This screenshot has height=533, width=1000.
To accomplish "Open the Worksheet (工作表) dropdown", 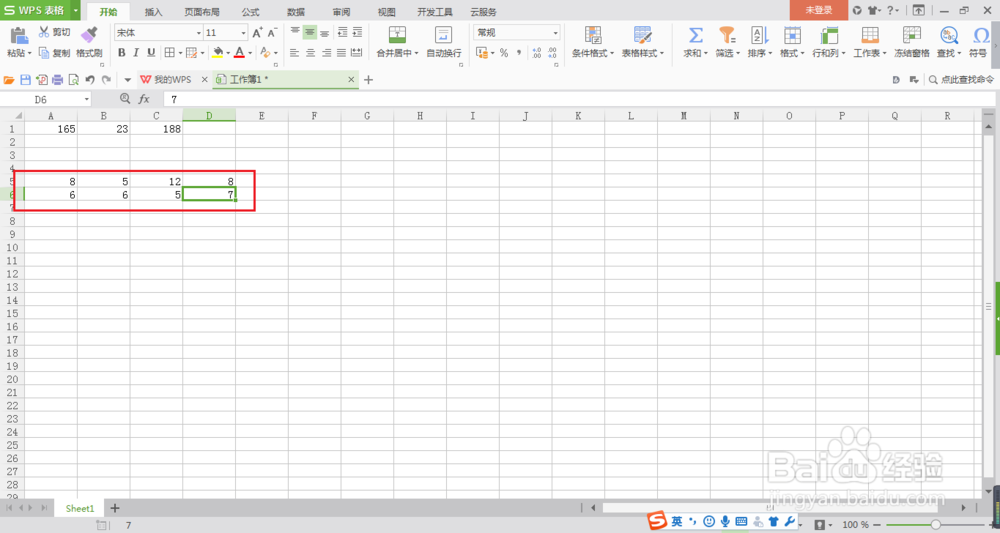I will (x=870, y=42).
